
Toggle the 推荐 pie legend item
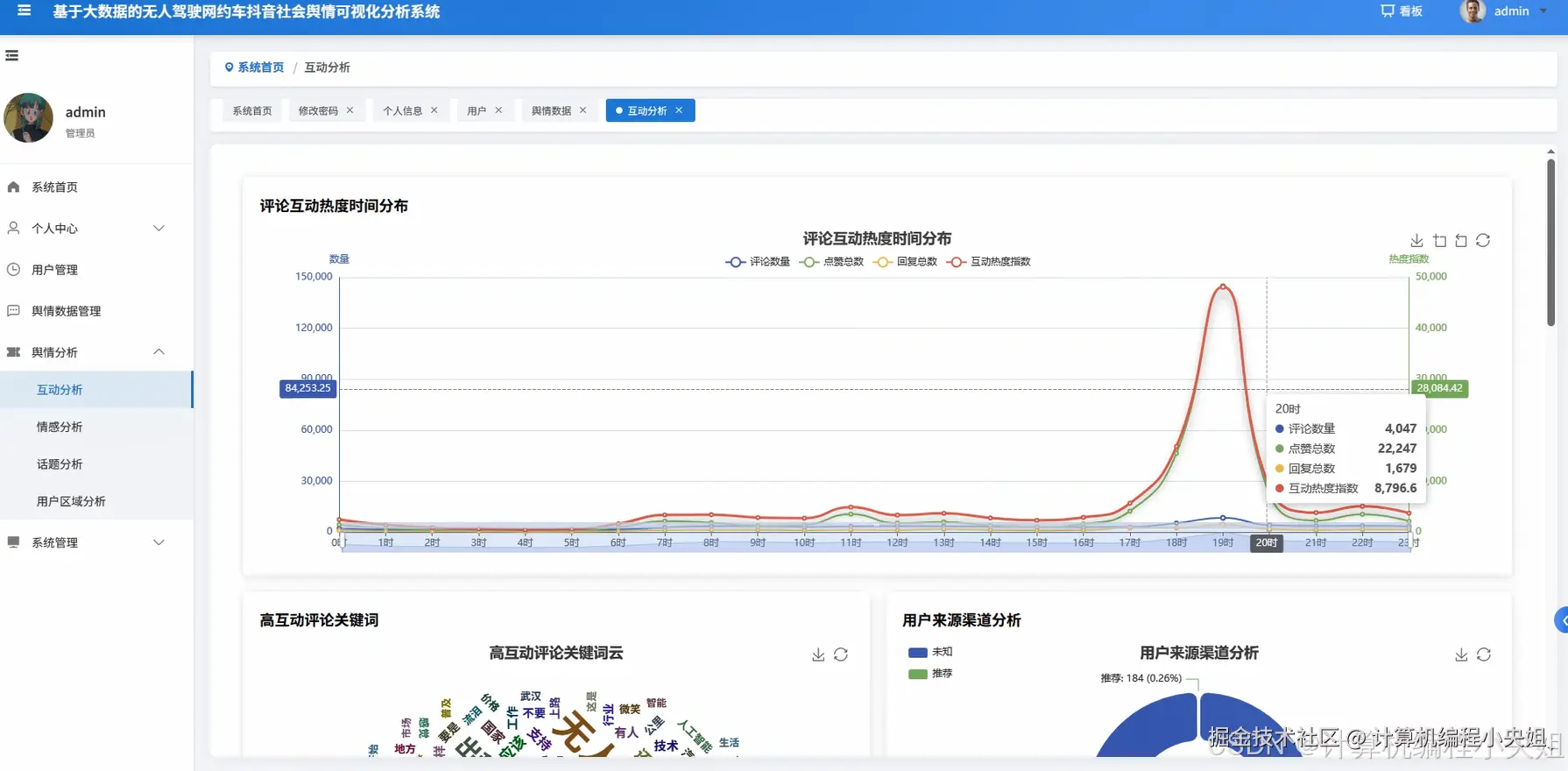click(x=930, y=674)
